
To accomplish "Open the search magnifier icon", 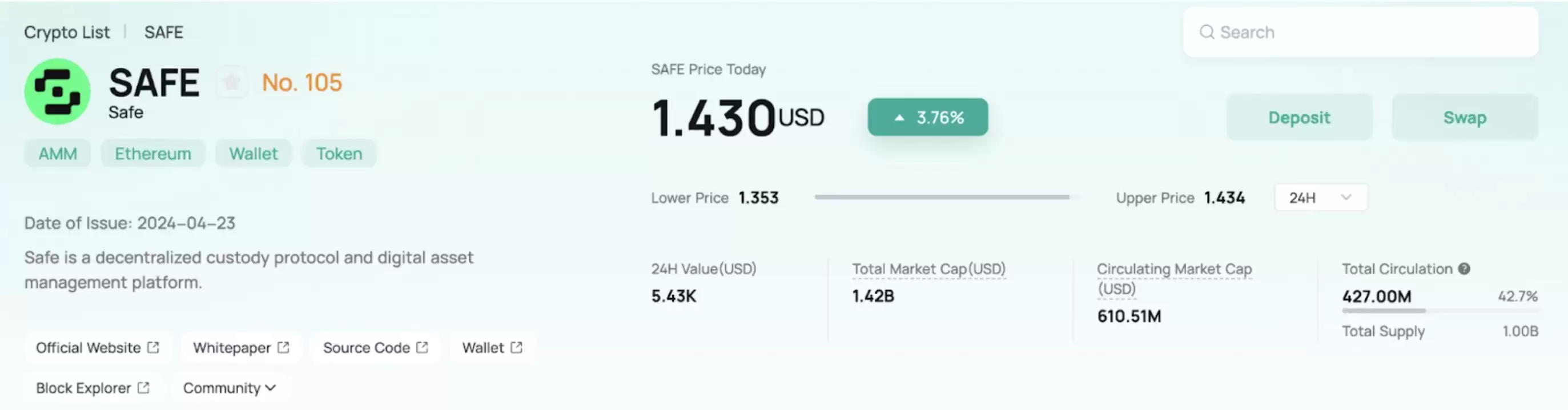I will tap(1207, 31).
